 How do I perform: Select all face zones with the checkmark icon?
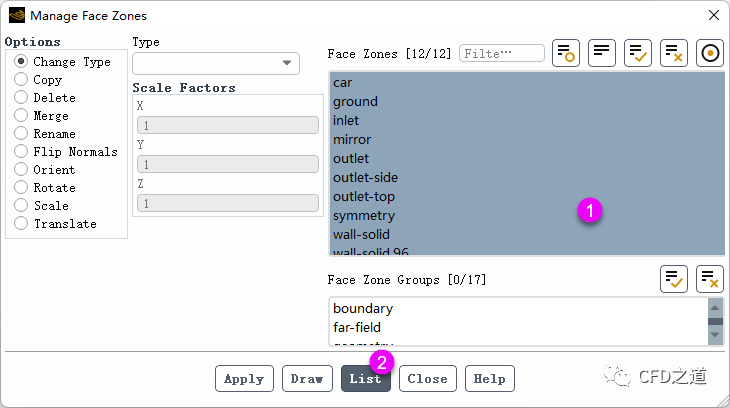[638, 53]
